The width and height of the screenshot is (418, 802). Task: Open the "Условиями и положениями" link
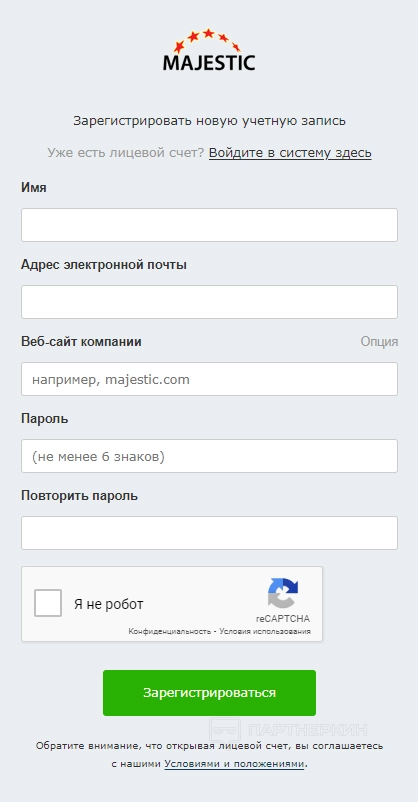click(x=234, y=764)
